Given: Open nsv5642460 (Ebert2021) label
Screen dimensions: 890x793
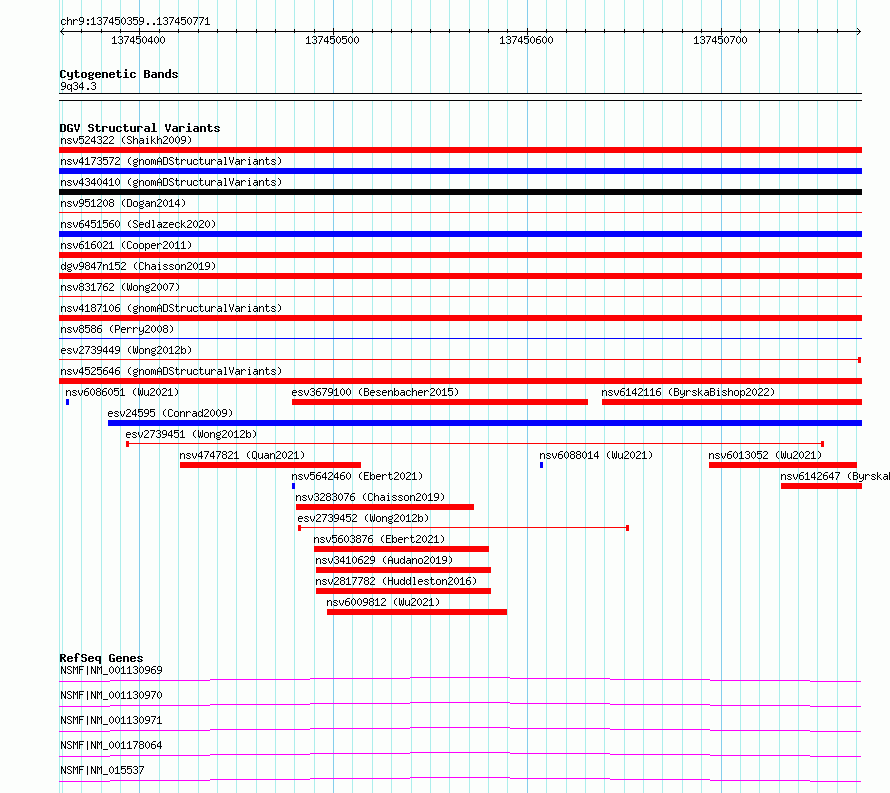Looking at the screenshot, I should click(357, 476).
